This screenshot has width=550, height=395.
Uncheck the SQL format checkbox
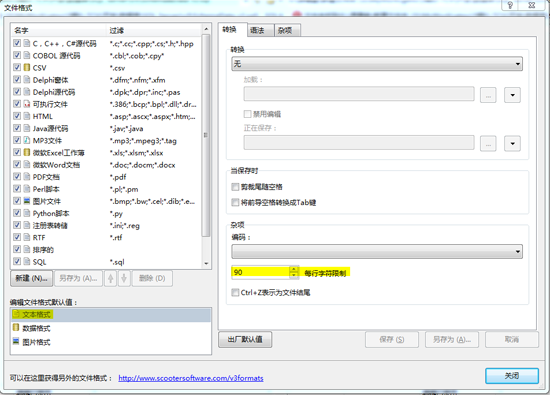[x=17, y=262]
